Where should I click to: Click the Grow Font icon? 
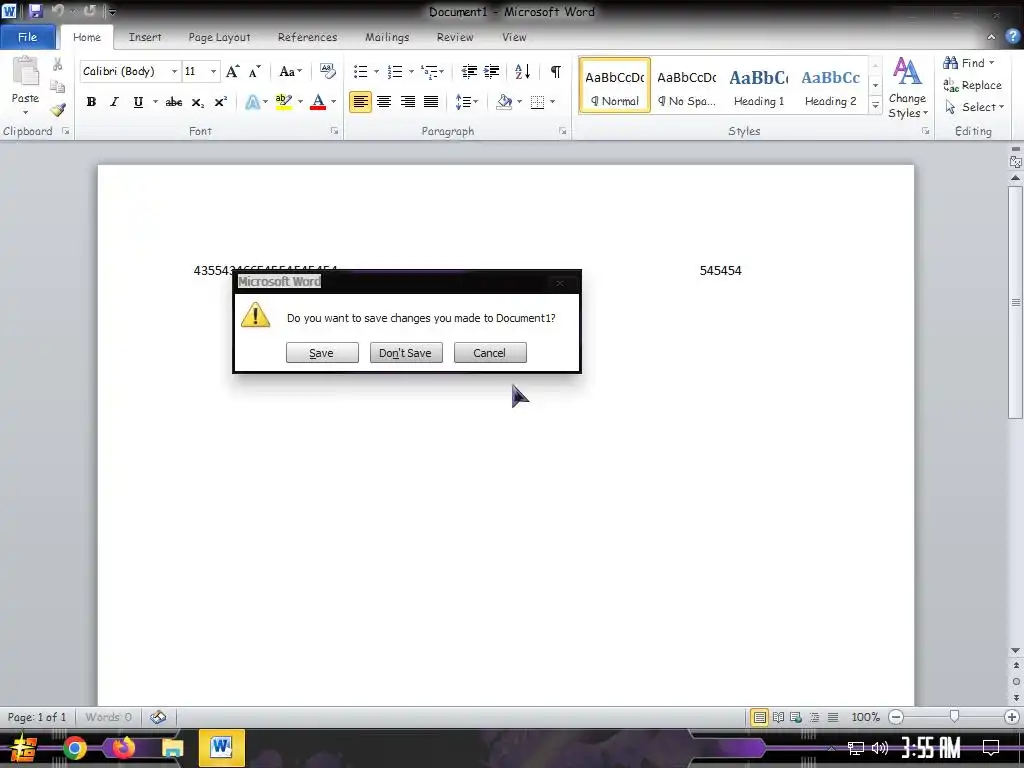pyautogui.click(x=232, y=71)
